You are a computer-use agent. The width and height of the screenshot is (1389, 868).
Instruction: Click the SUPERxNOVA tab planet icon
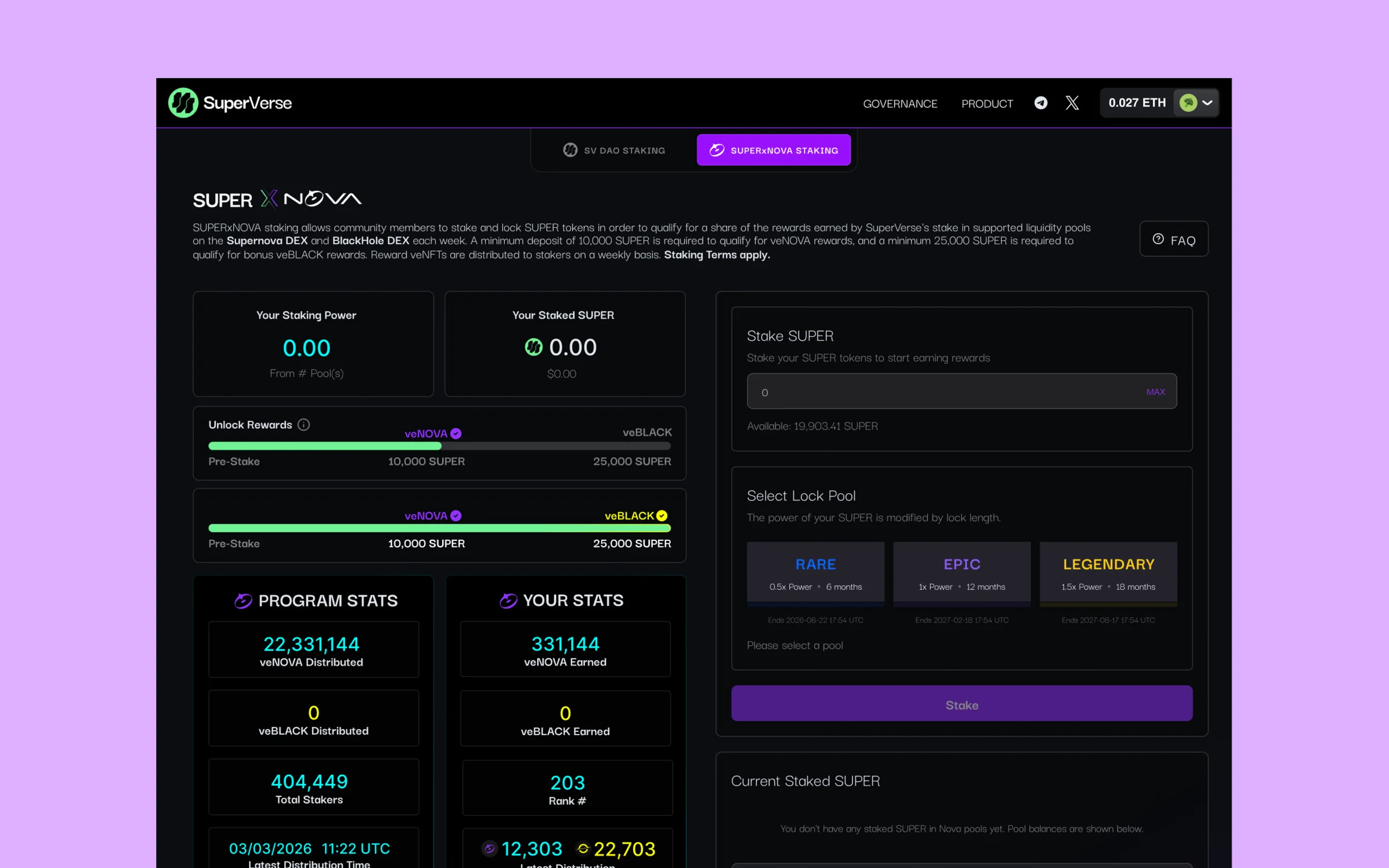tap(716, 150)
